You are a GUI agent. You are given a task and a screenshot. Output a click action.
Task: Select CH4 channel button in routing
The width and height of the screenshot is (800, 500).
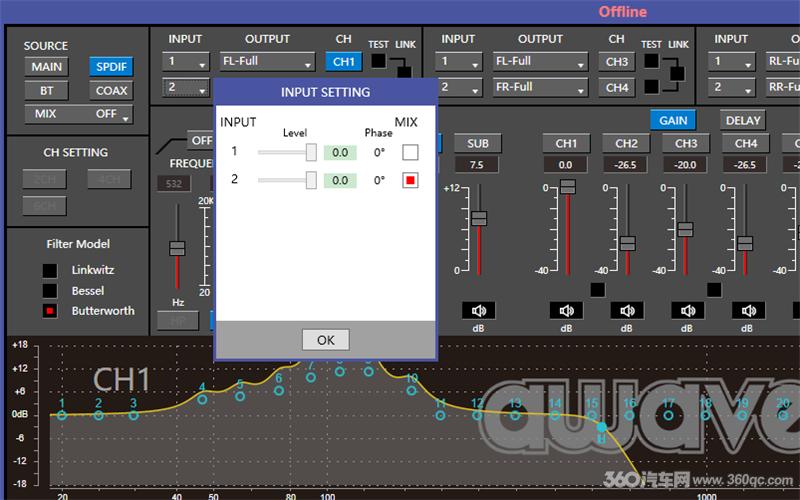617,87
